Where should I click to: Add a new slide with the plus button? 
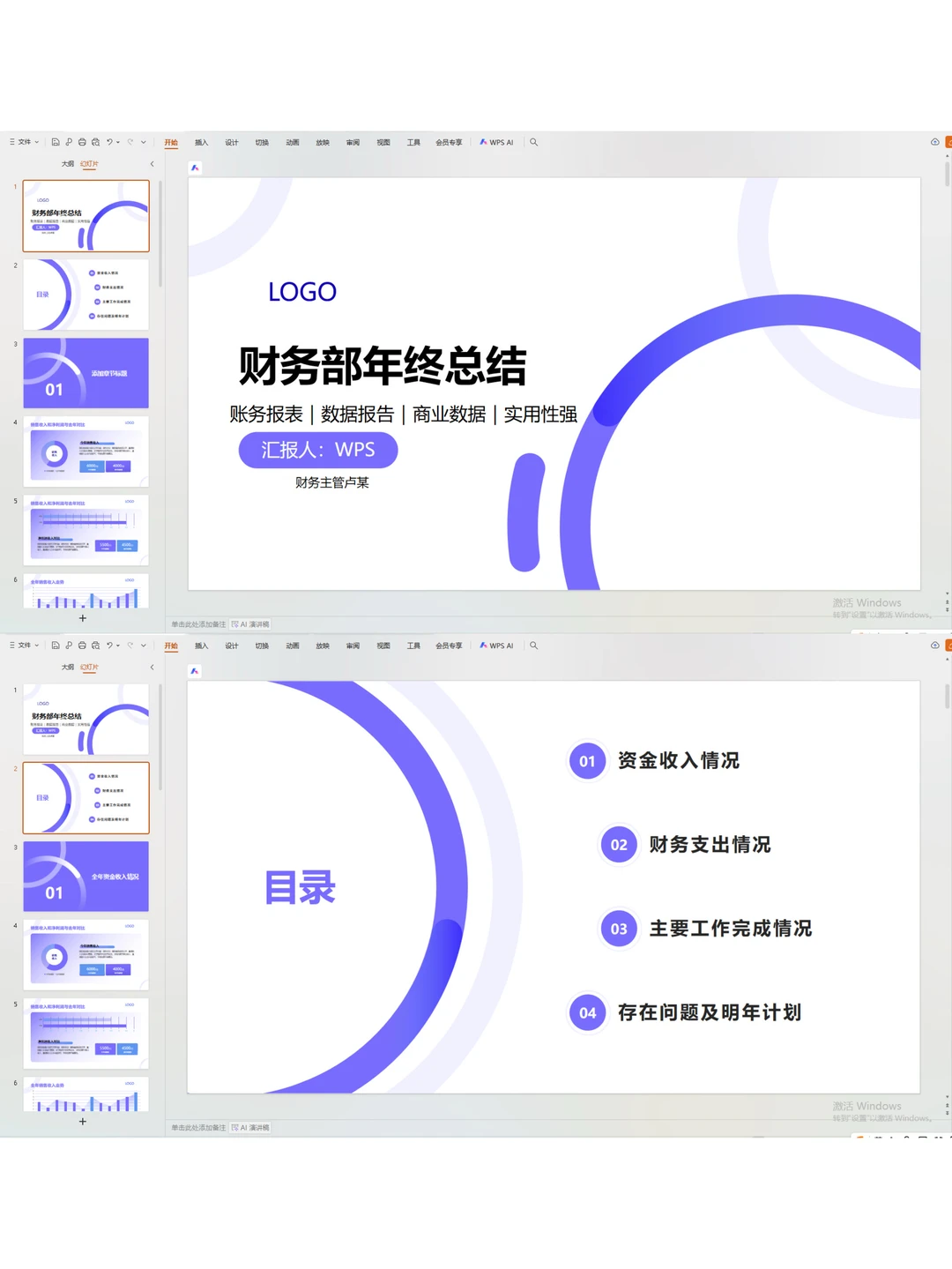[x=83, y=618]
